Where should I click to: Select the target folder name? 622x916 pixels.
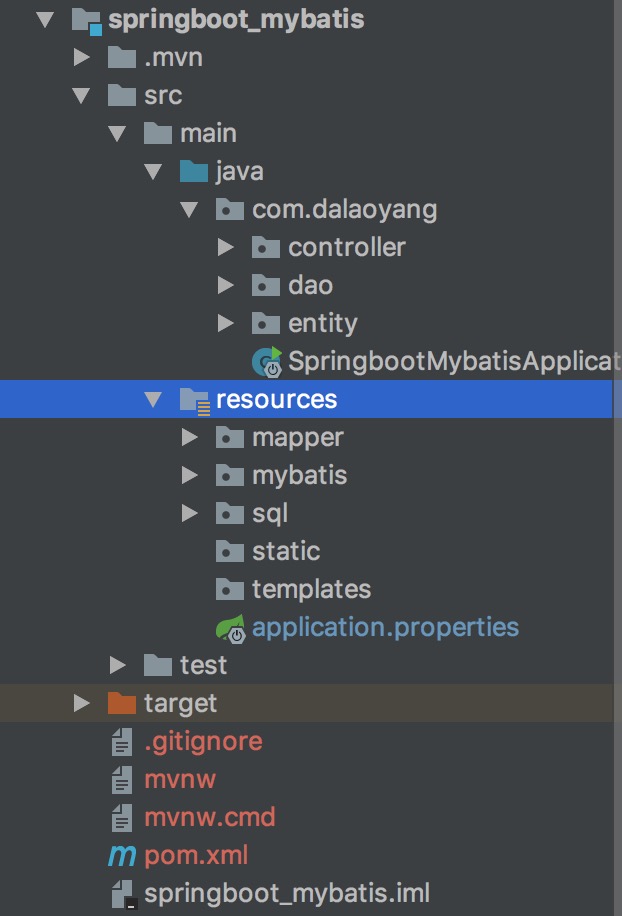click(x=180, y=704)
